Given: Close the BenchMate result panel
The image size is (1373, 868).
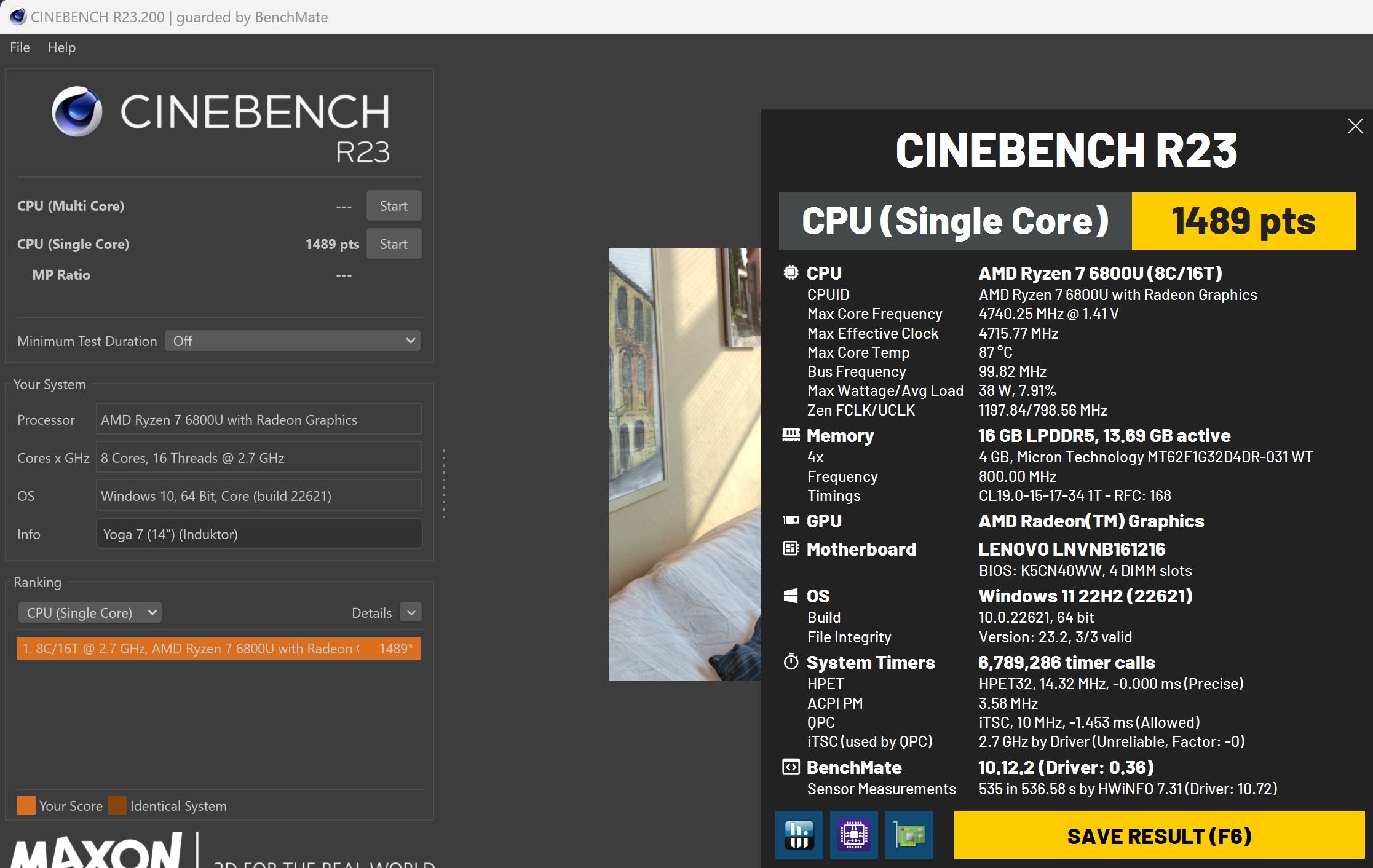Looking at the screenshot, I should [x=1355, y=126].
